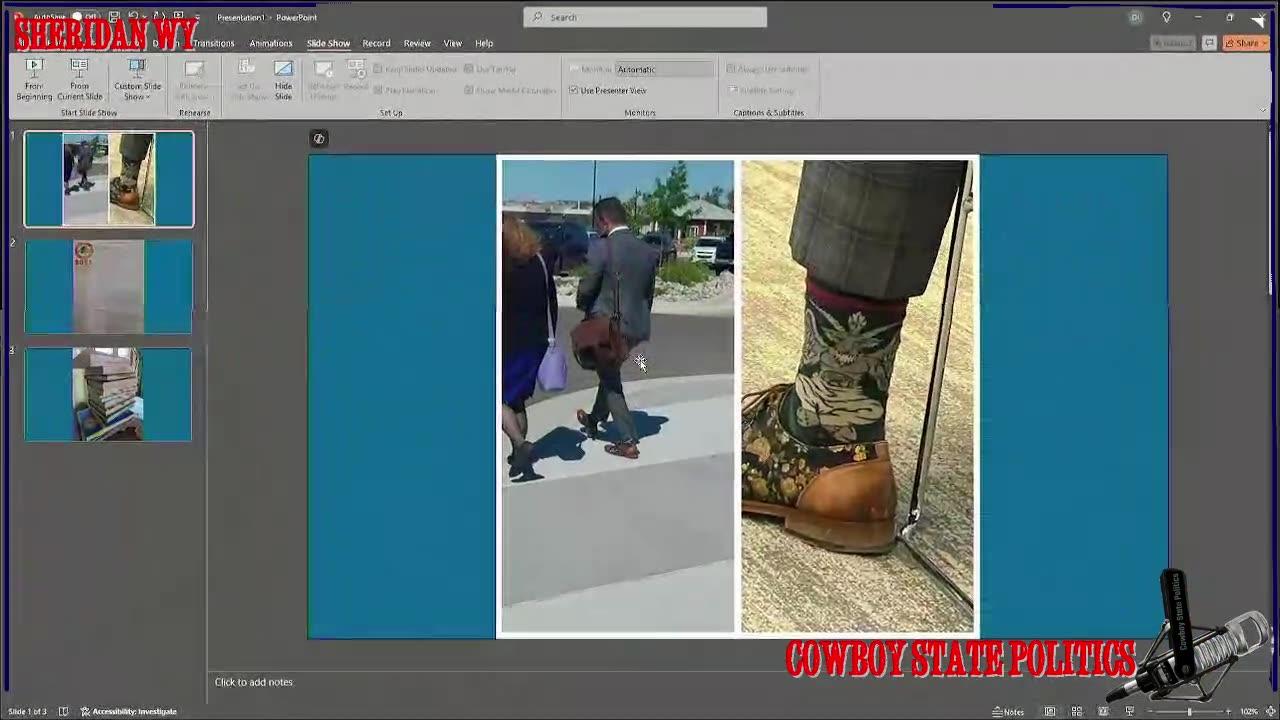Click the user account avatar

point(1135,17)
